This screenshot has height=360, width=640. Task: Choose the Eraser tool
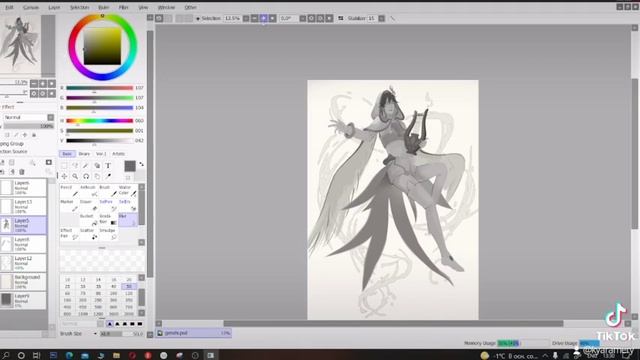[89, 205]
